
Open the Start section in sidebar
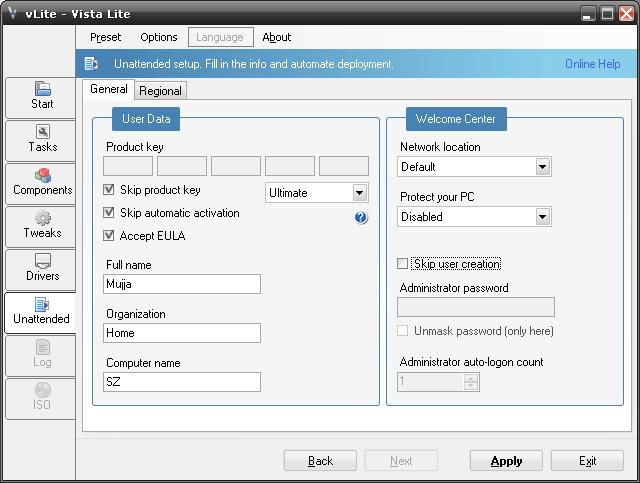coord(41,97)
